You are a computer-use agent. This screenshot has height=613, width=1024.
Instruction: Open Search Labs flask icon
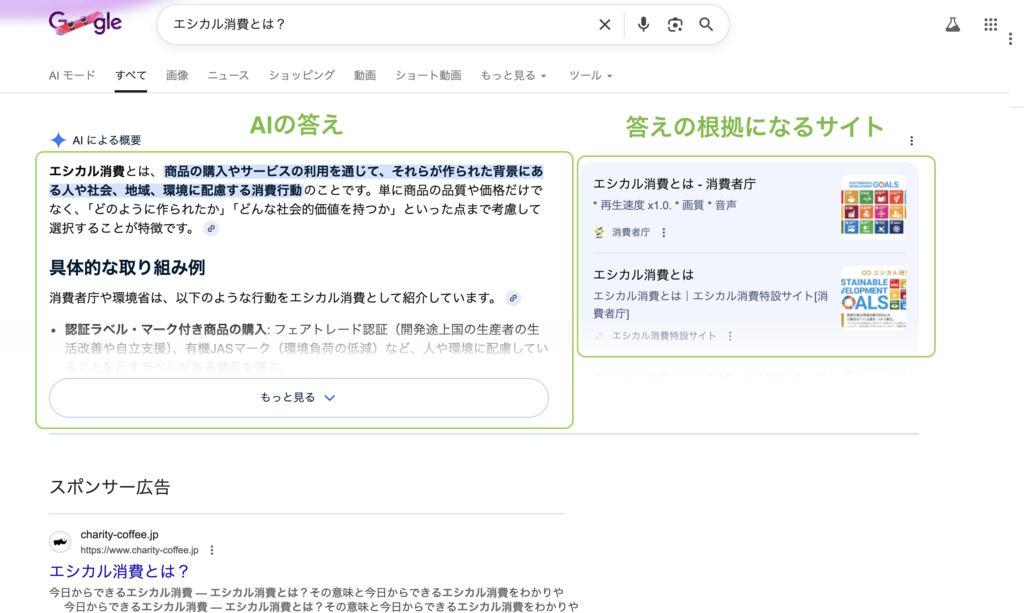point(952,25)
